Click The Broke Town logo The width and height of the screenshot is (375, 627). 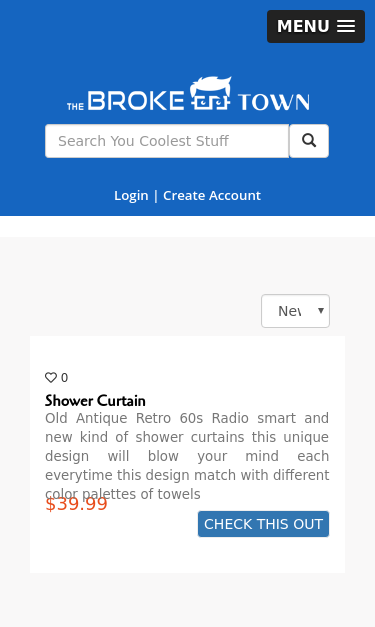(188, 94)
